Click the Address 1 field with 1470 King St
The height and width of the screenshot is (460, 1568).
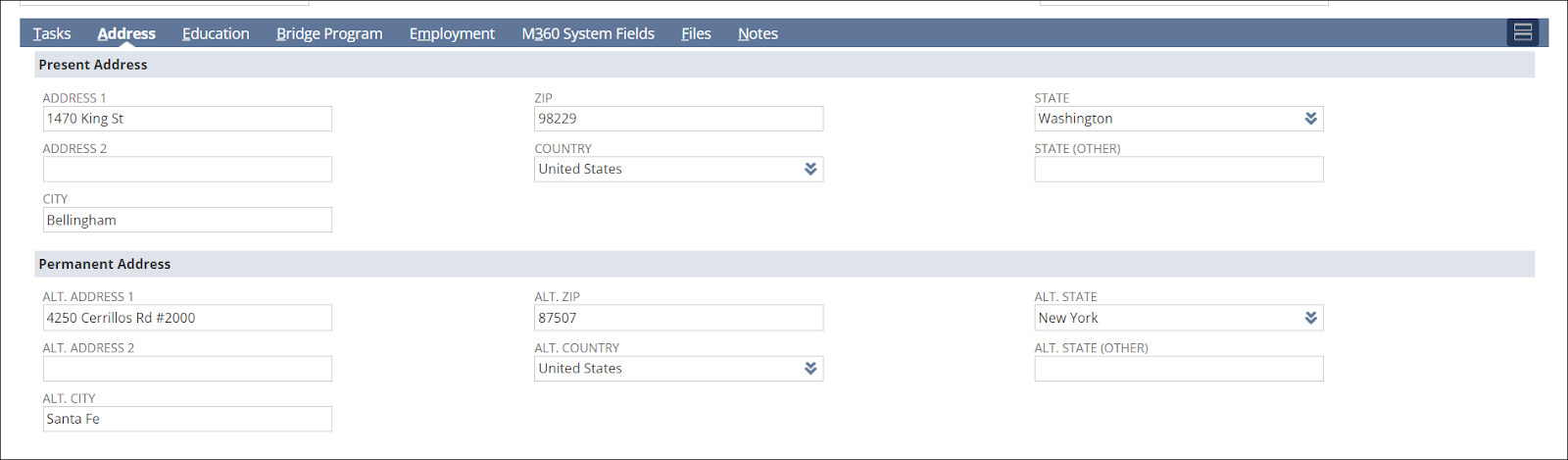(x=187, y=119)
